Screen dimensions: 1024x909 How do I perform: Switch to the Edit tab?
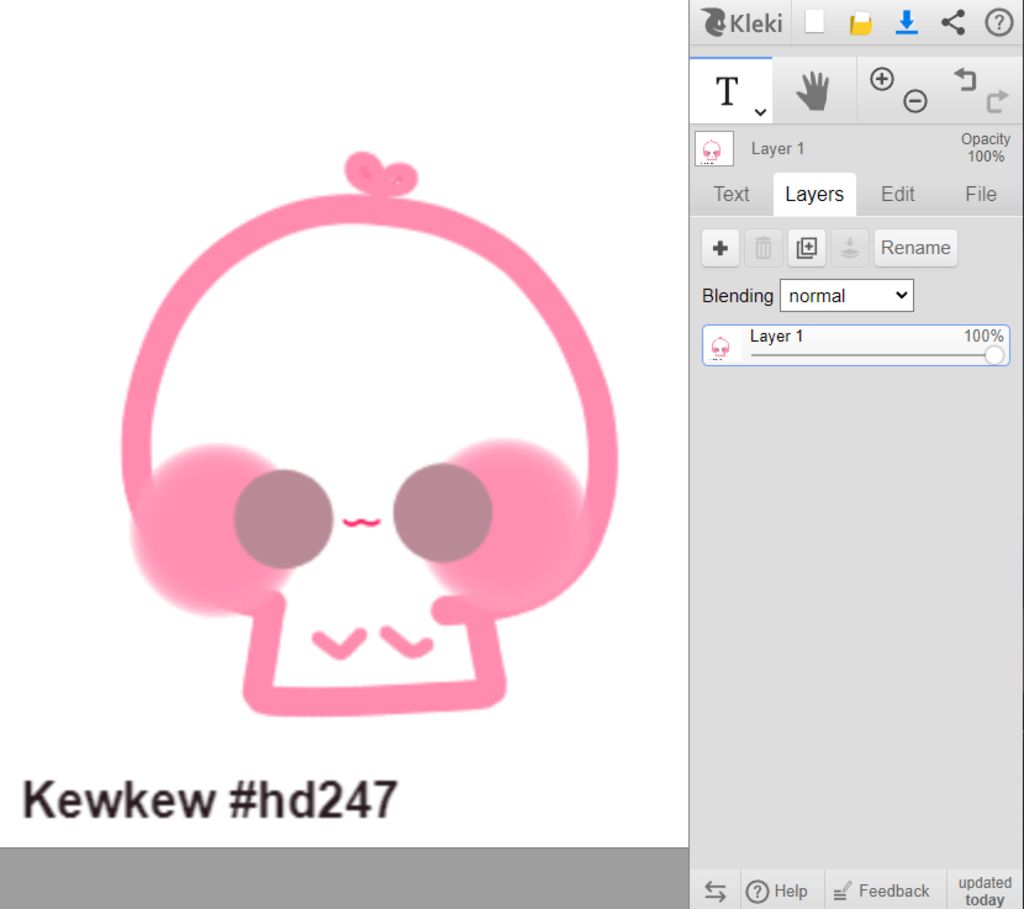pyautogui.click(x=897, y=194)
